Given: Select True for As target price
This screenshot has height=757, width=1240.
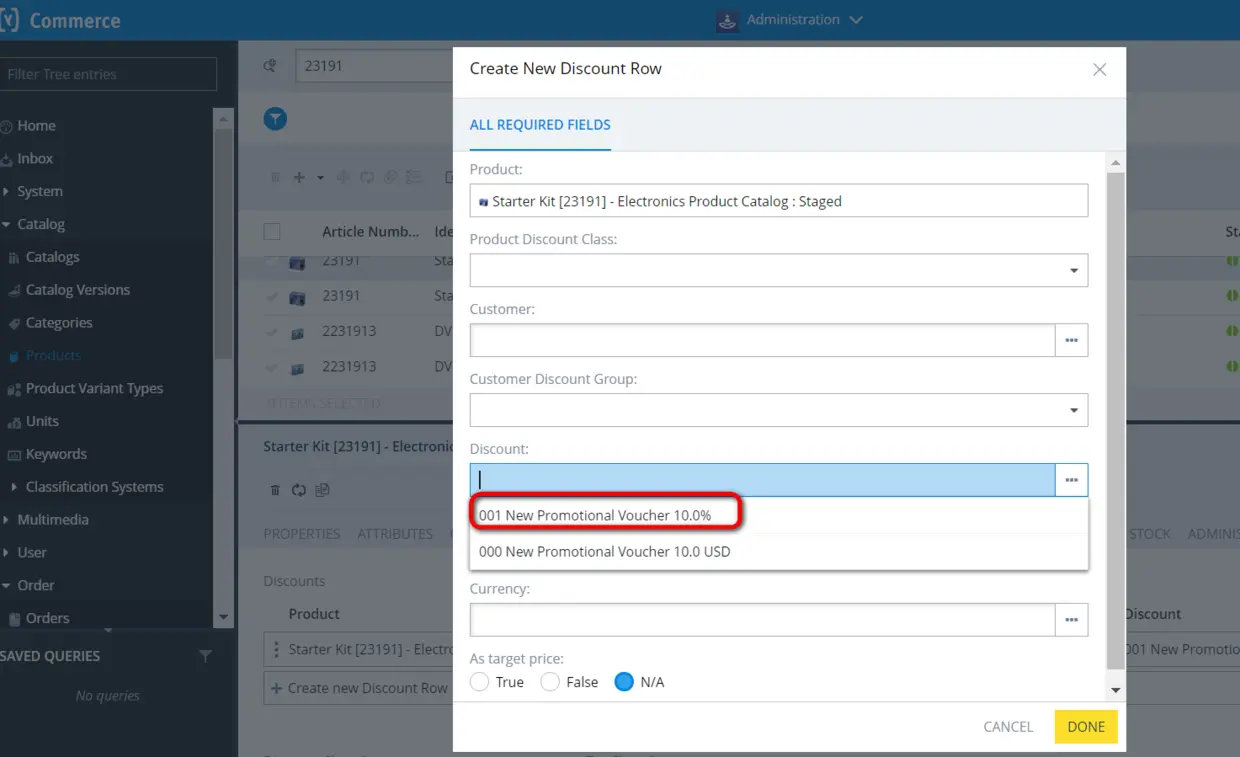Looking at the screenshot, I should point(479,682).
